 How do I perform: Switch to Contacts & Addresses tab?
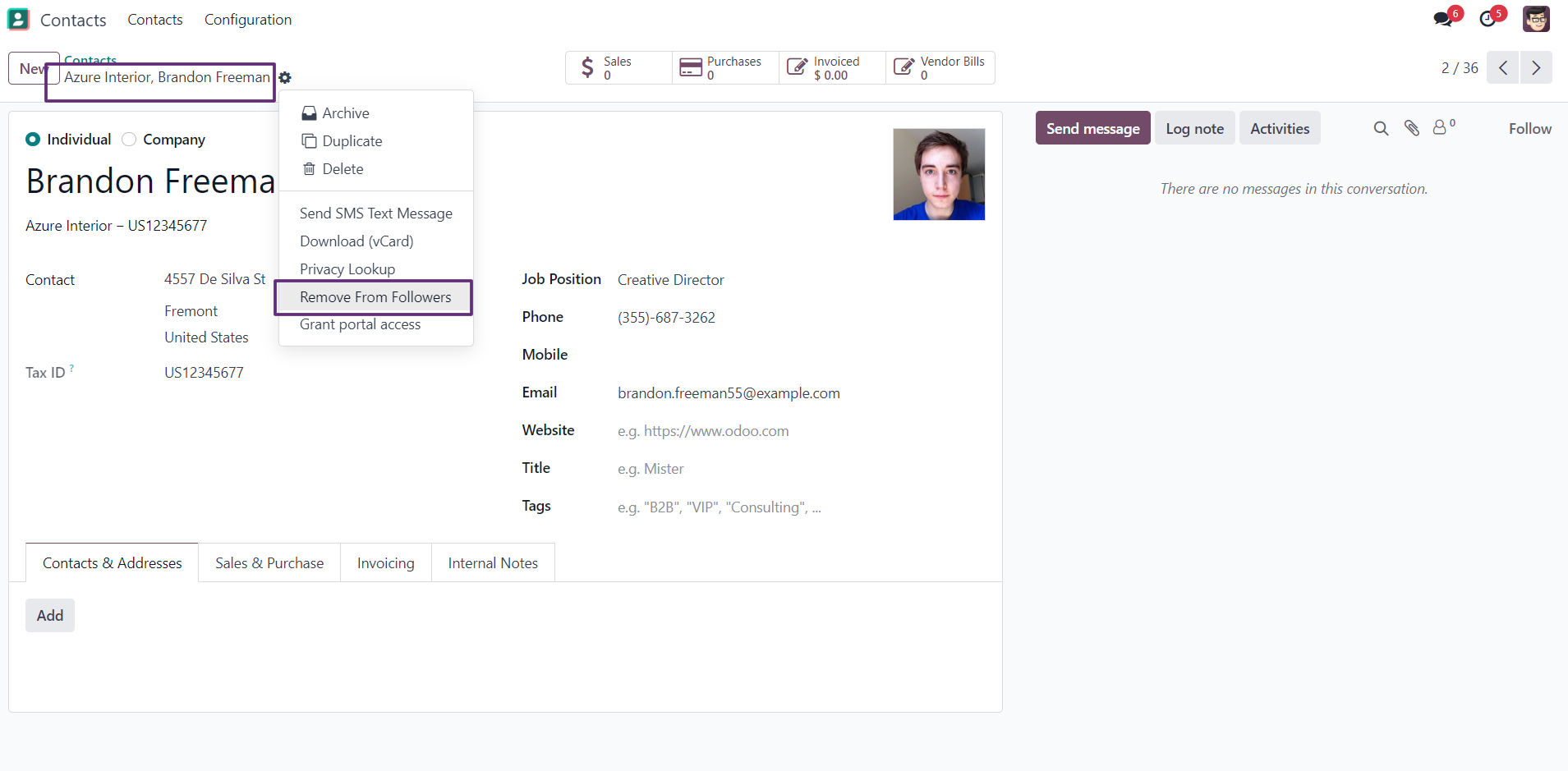pyautogui.click(x=113, y=563)
